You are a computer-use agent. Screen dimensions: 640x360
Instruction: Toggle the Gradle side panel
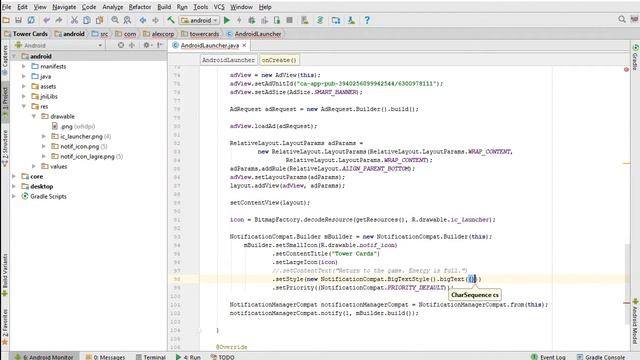coord(635,58)
